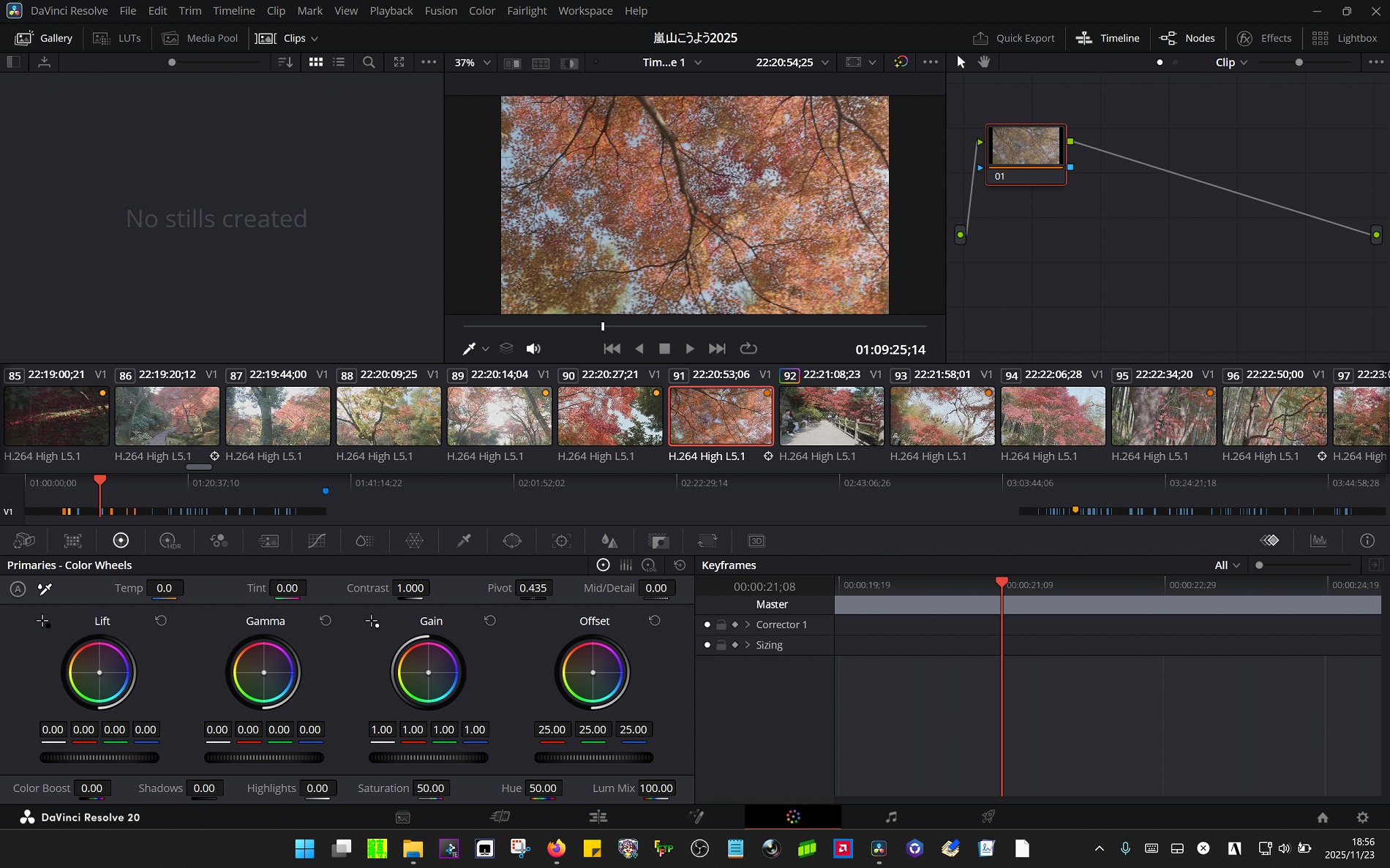Screen dimensions: 1390x868
Task: Select clip 92 thumbnail in timeline
Action: coord(831,416)
